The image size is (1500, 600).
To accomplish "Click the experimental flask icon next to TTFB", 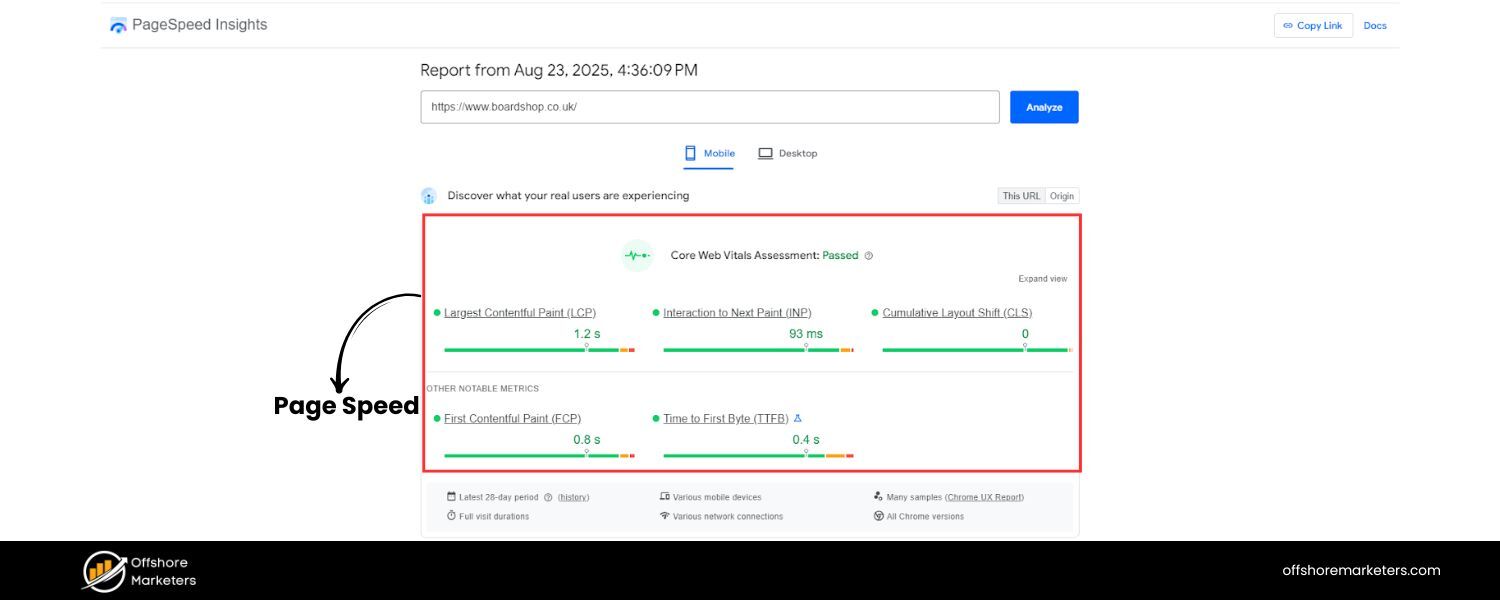I will click(x=797, y=419).
